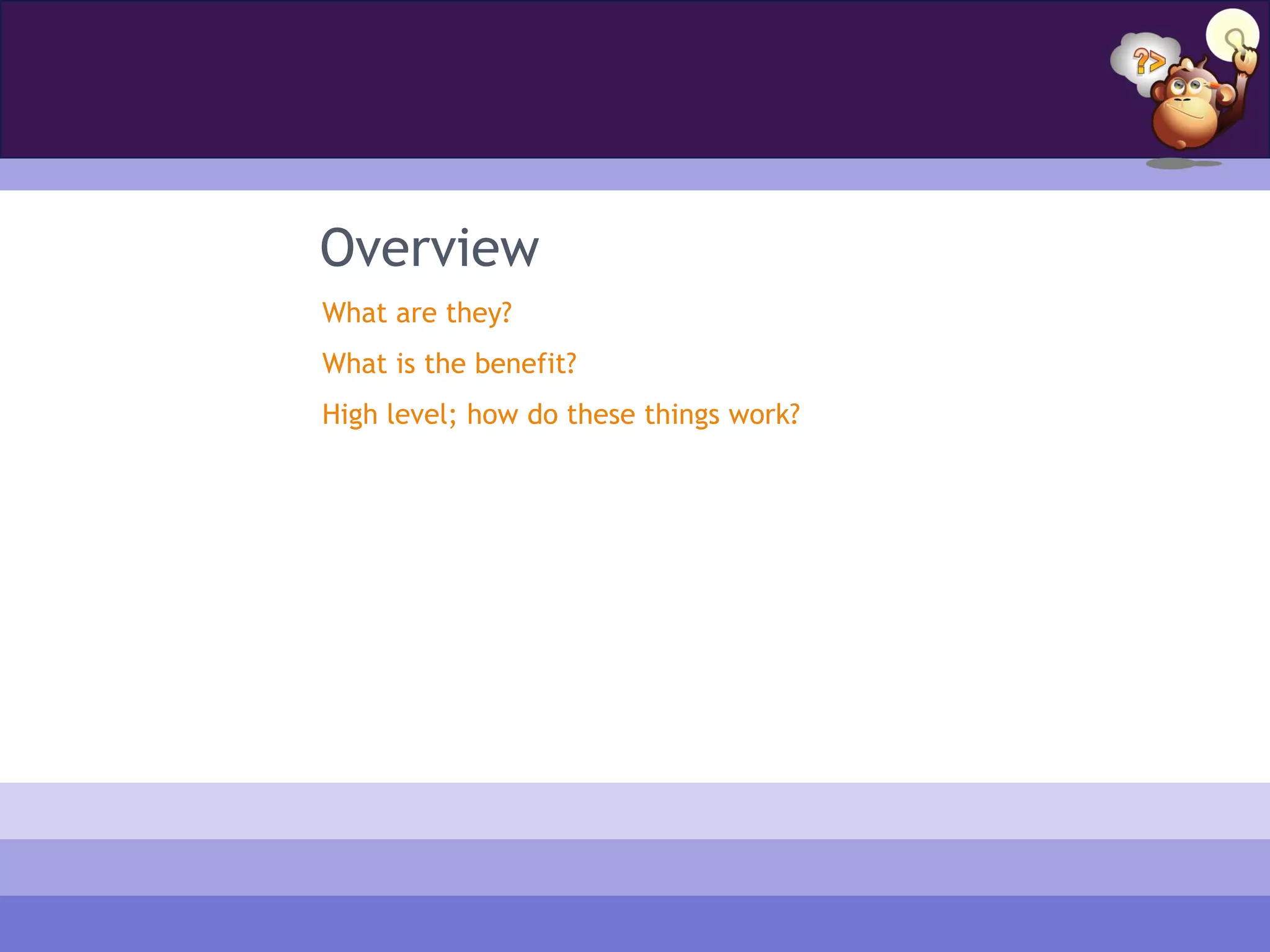This screenshot has width=1270, height=952.
Task: Click the 'What are they?' line
Action: 417,313
